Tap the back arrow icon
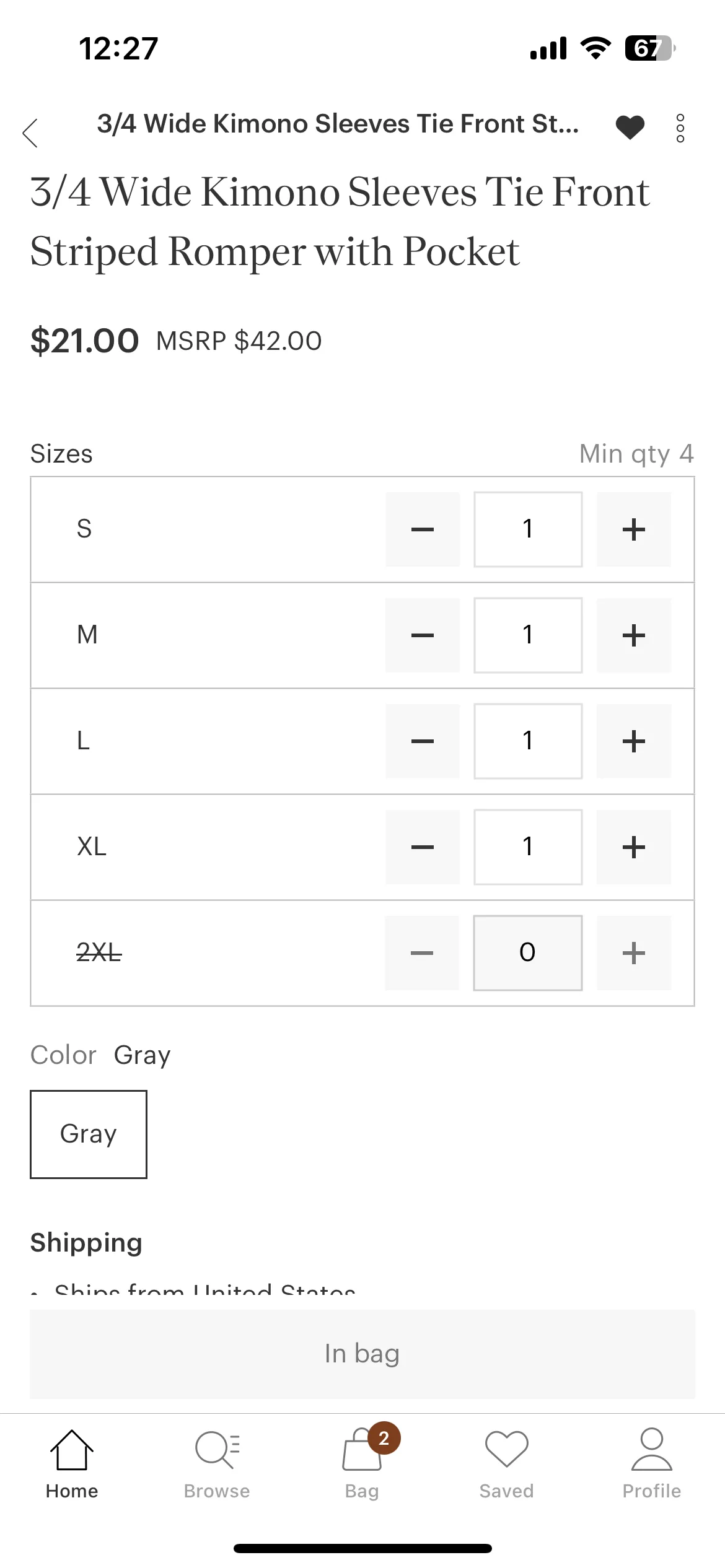Viewport: 725px width, 1568px height. (x=30, y=133)
